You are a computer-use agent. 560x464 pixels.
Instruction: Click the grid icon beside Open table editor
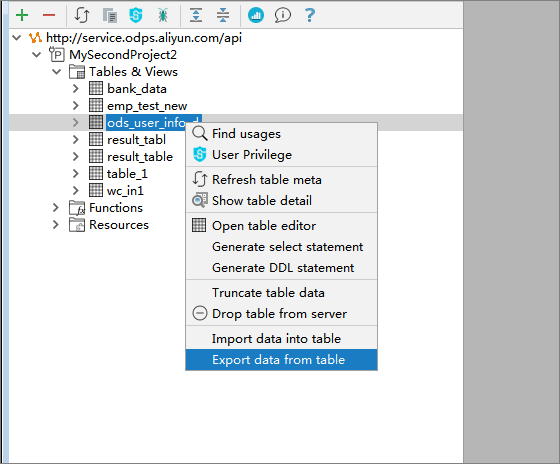pos(199,225)
